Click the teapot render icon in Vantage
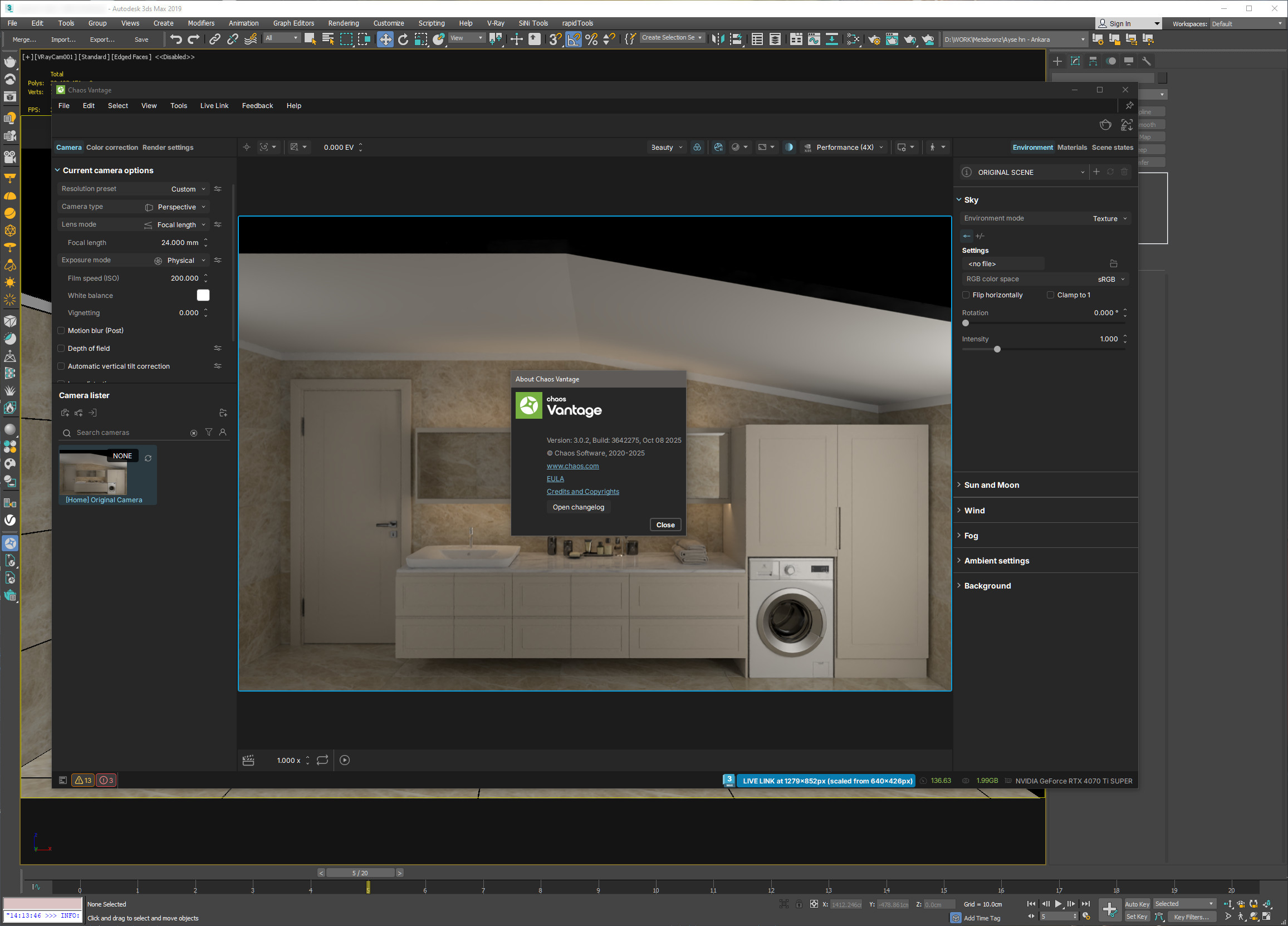 point(1105,125)
